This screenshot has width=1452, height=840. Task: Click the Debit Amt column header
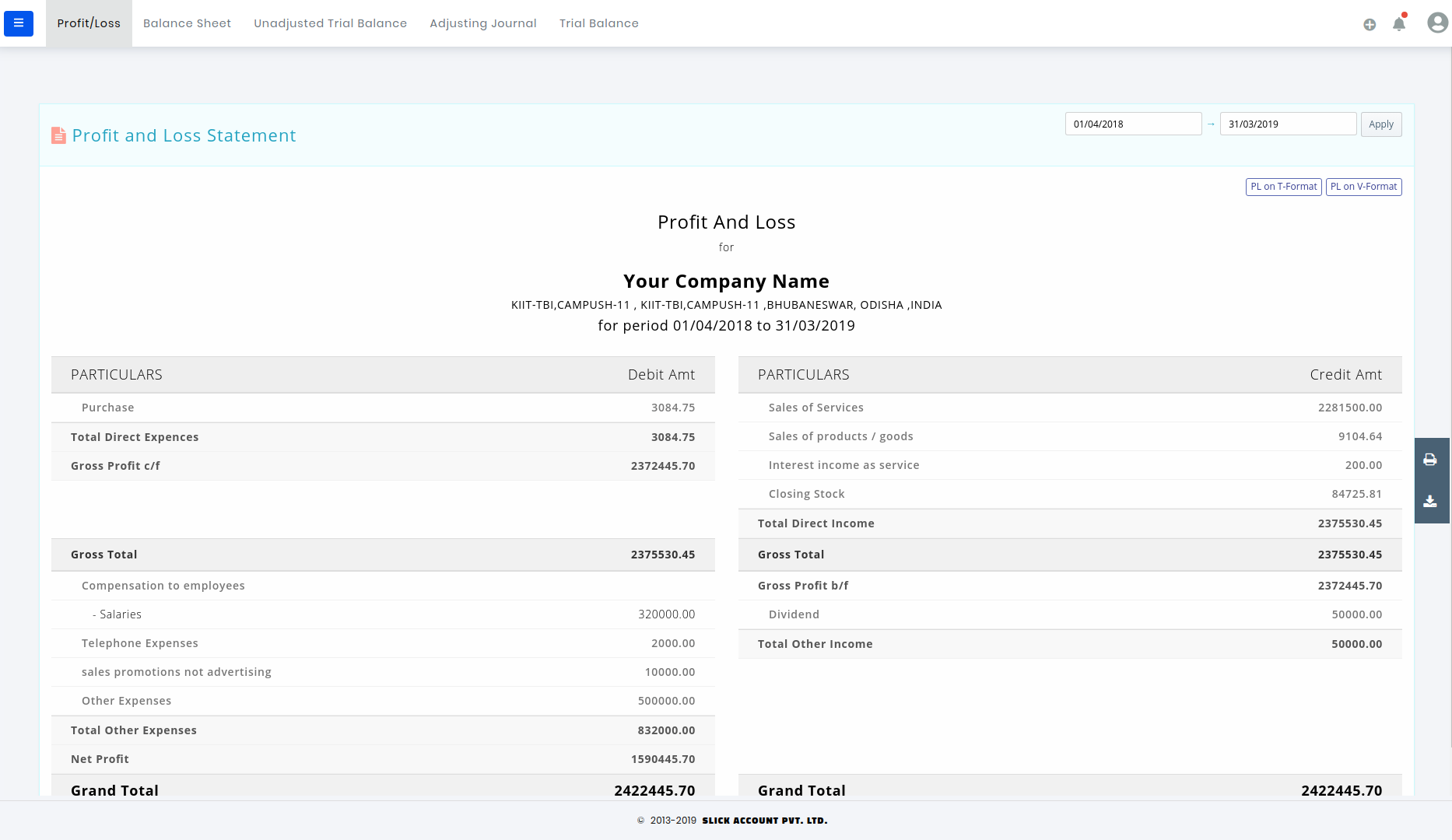(661, 375)
